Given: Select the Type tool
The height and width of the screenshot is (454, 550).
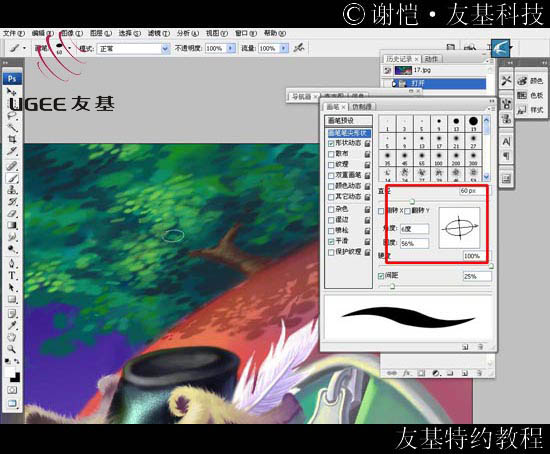Looking at the screenshot, I should click(x=12, y=275).
